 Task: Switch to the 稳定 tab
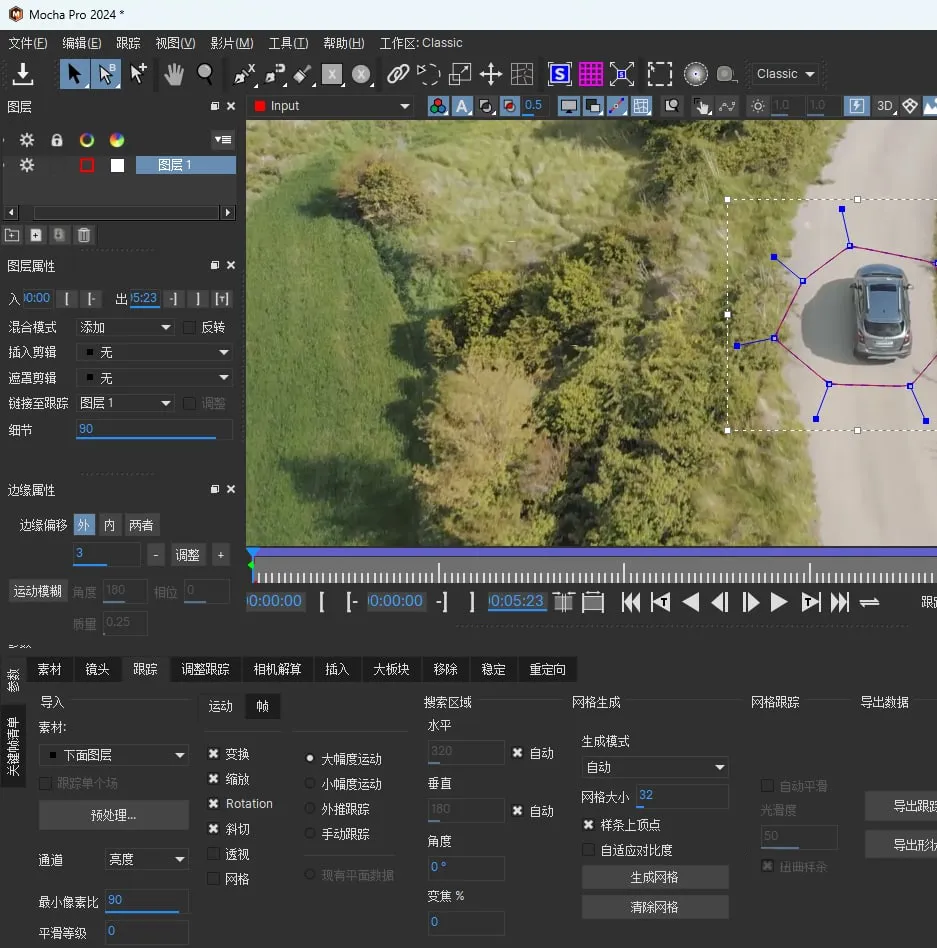(494, 669)
